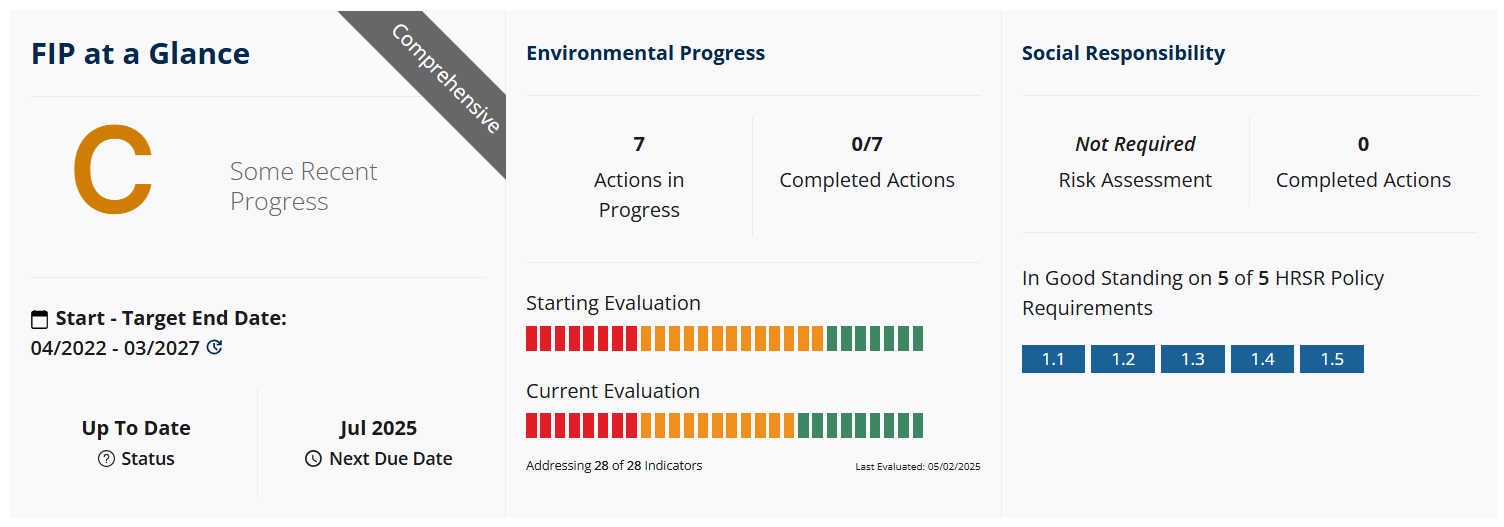Click the calendar icon beside Start - Target End Date
Screen dimensions: 1504x527
click(40, 320)
